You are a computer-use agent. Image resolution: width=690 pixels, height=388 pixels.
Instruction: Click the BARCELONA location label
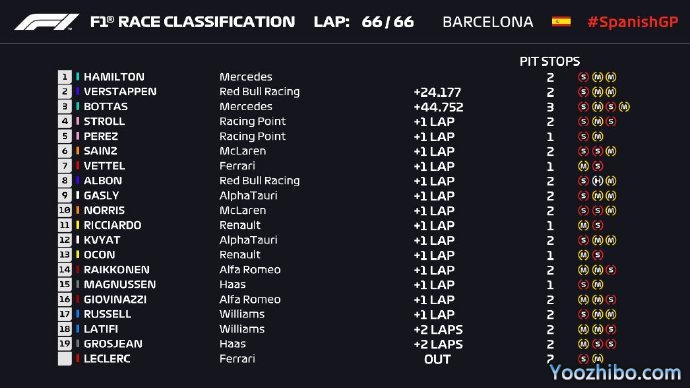click(x=488, y=22)
